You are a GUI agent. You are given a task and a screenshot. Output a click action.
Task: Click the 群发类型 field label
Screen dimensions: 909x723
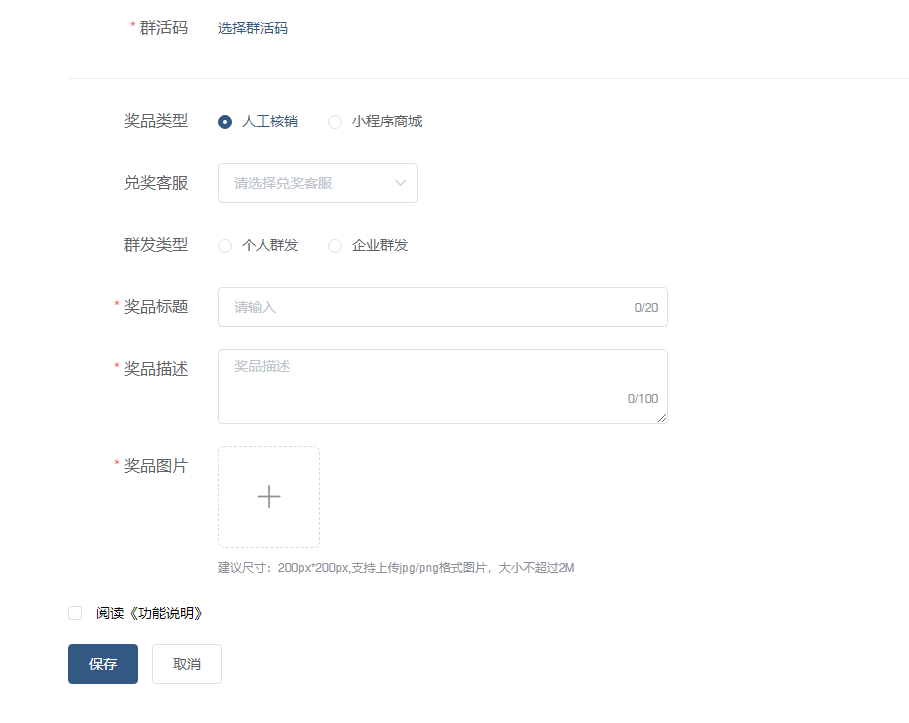coord(155,245)
